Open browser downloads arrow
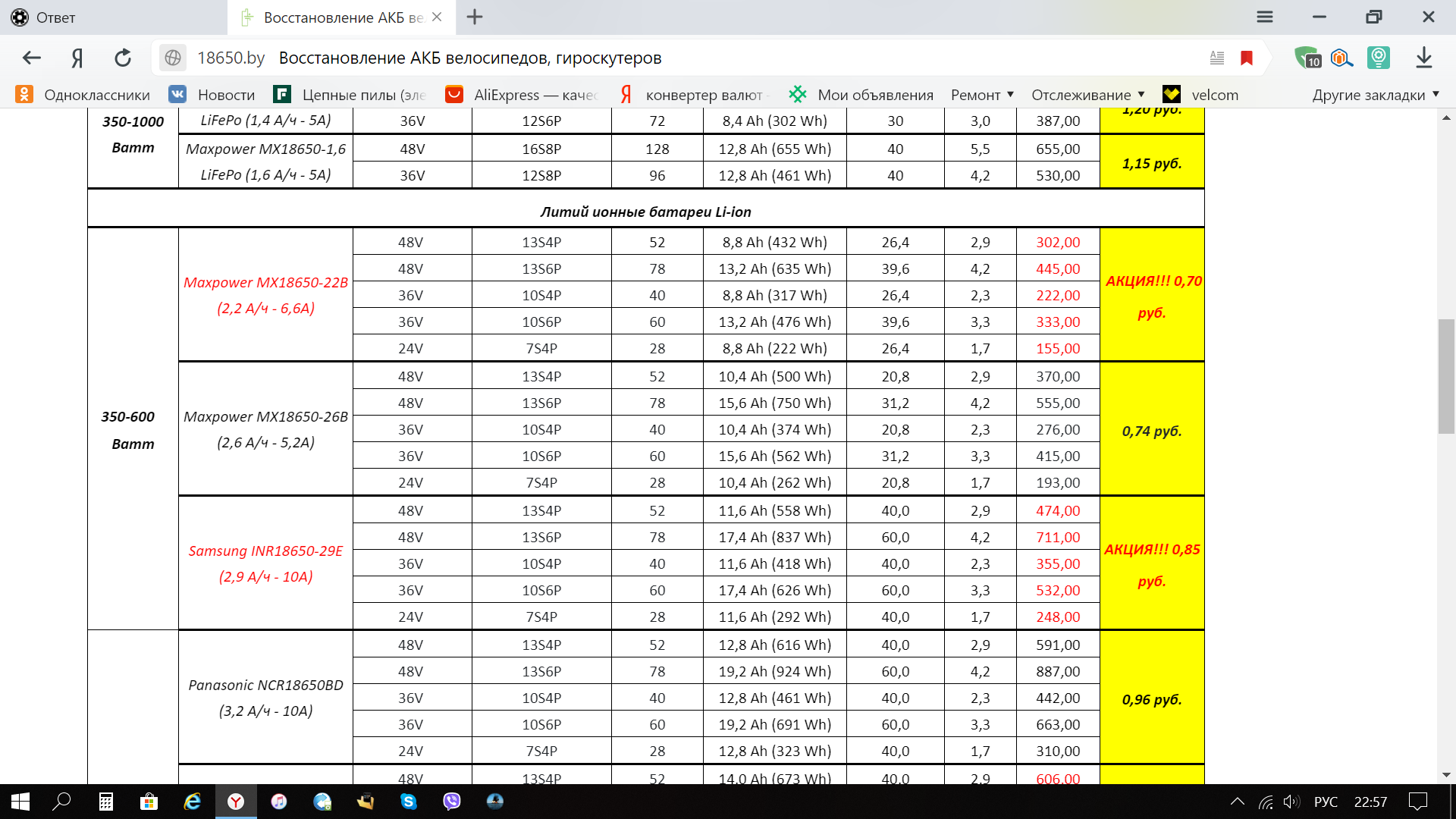The width and height of the screenshot is (1456, 819). [1423, 58]
